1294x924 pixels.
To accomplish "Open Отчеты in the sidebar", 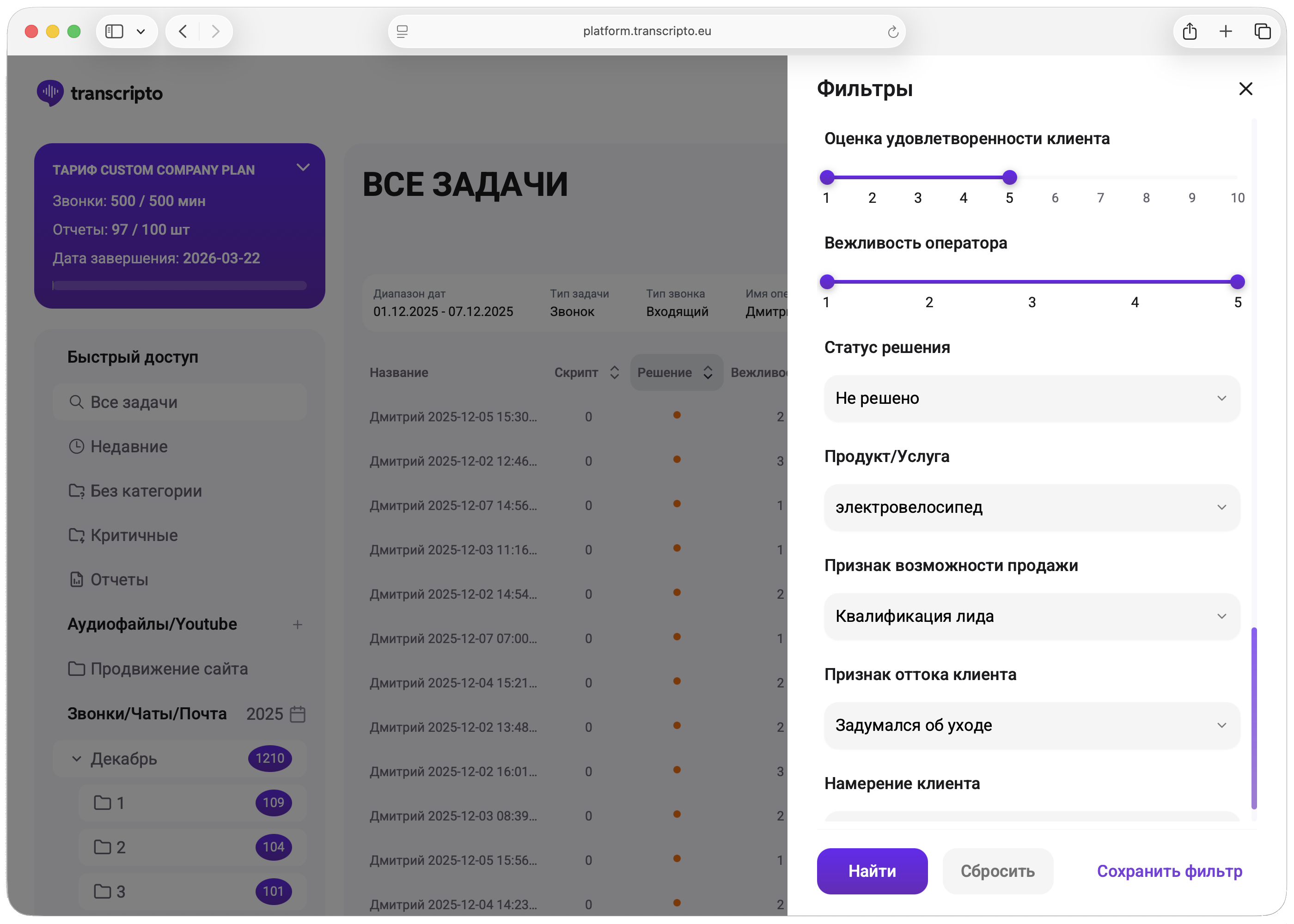I will click(119, 580).
